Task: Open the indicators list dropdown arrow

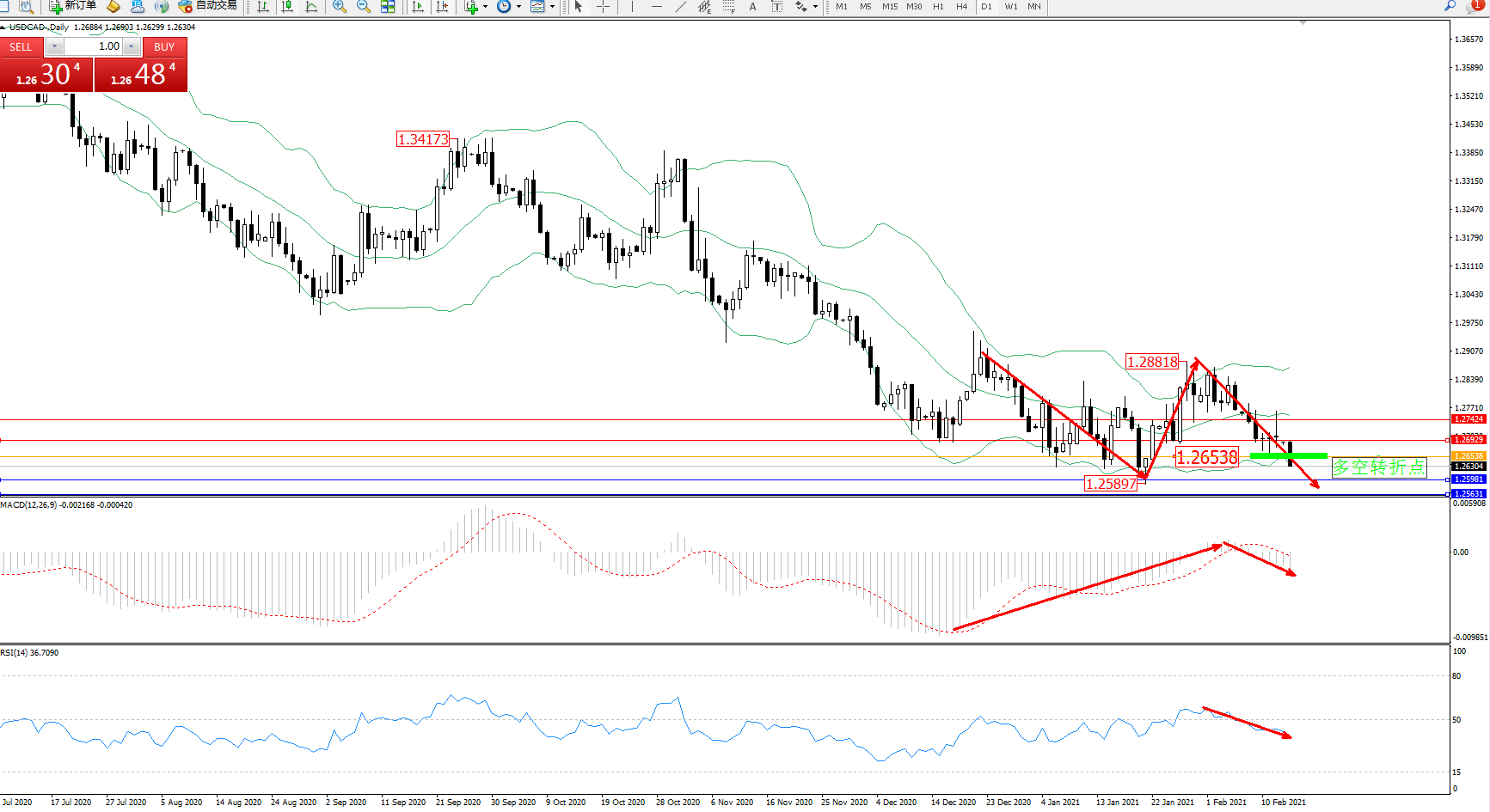Action: (486, 7)
